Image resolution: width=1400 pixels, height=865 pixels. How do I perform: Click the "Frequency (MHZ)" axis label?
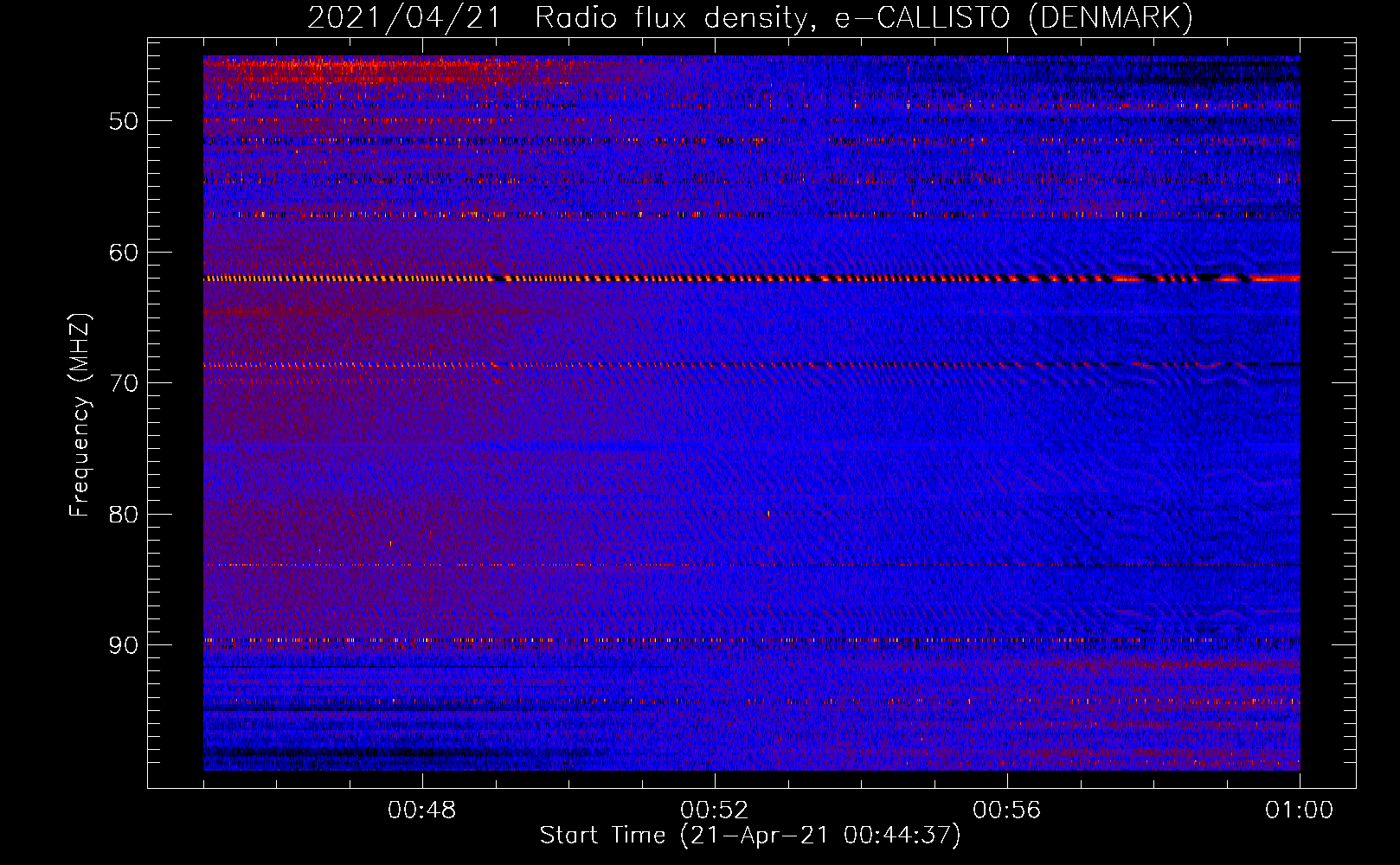(x=80, y=415)
